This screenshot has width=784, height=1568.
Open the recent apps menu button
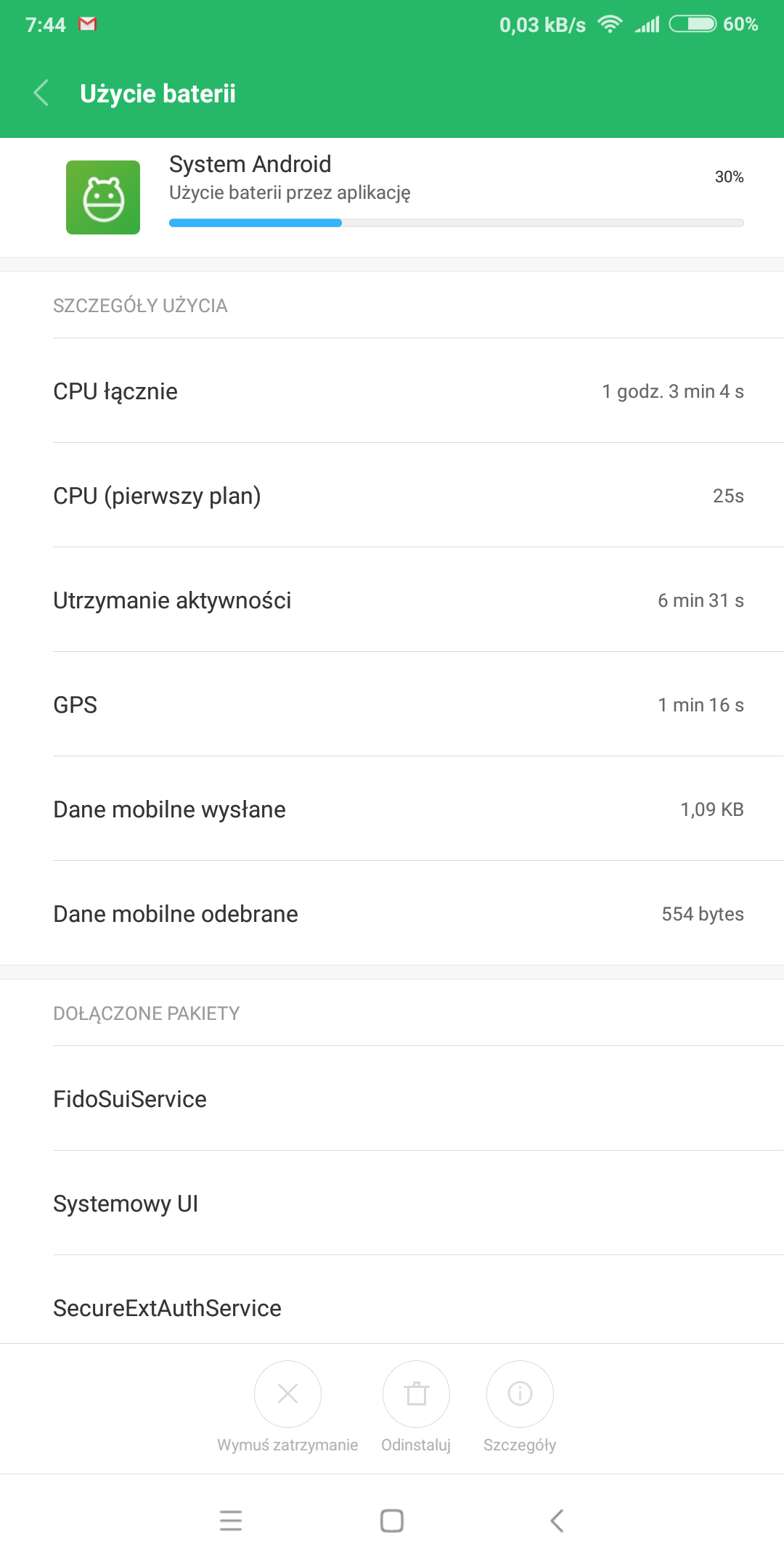[231, 1520]
